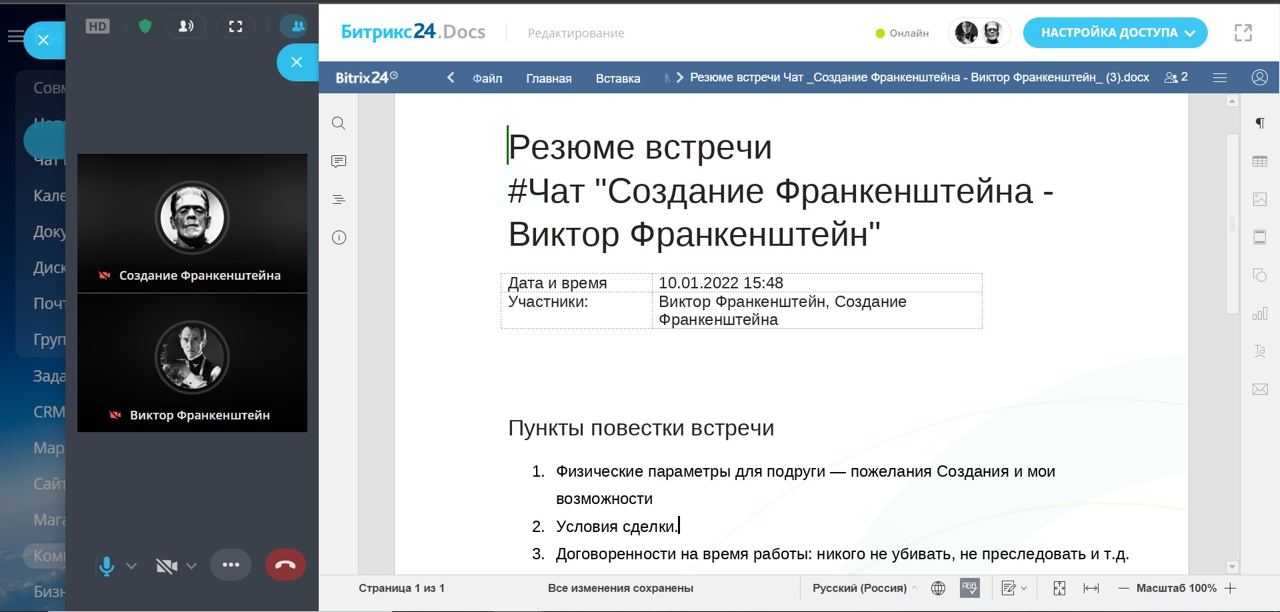Expand the document to full screen
This screenshot has width=1280, height=612.
[x=1243, y=33]
